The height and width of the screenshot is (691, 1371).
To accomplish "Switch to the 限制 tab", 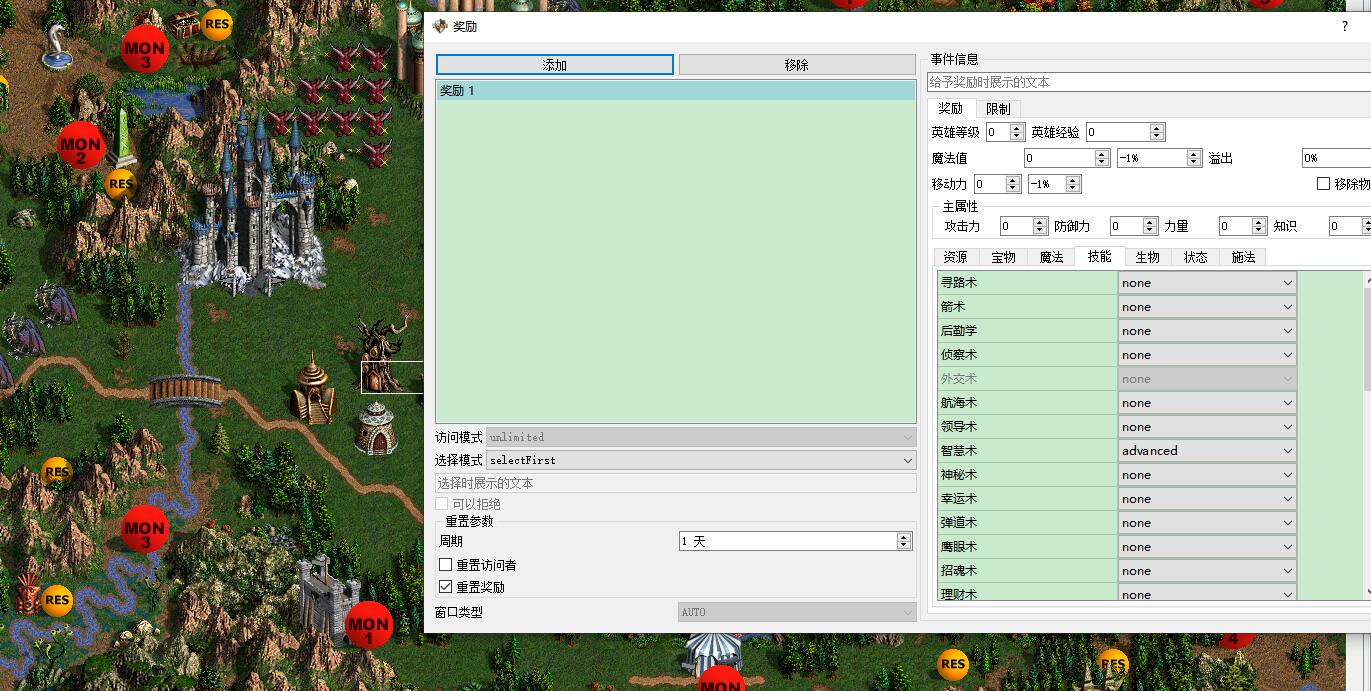I will (998, 109).
